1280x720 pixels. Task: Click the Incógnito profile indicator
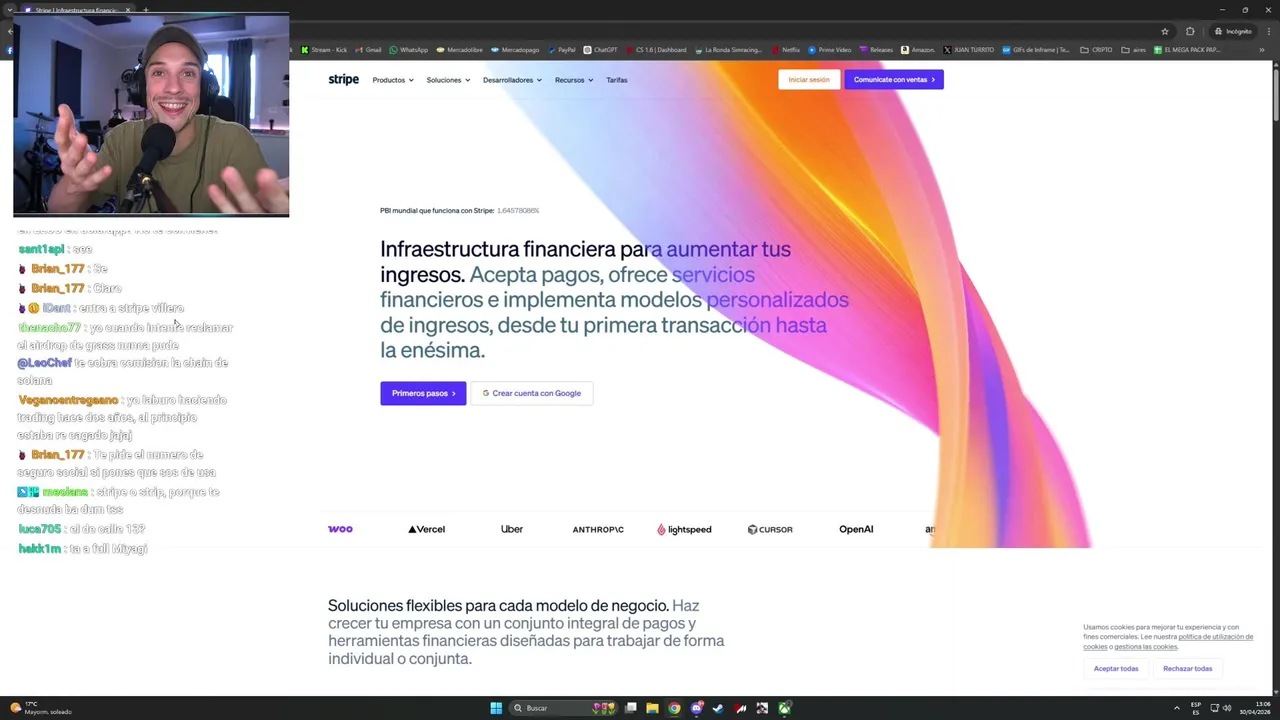1233,31
